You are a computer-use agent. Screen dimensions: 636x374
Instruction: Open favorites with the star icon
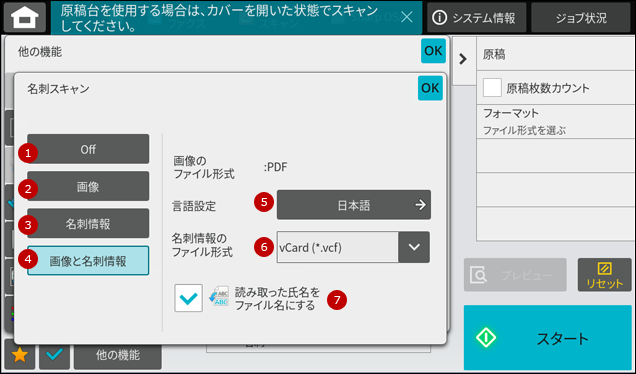20,355
